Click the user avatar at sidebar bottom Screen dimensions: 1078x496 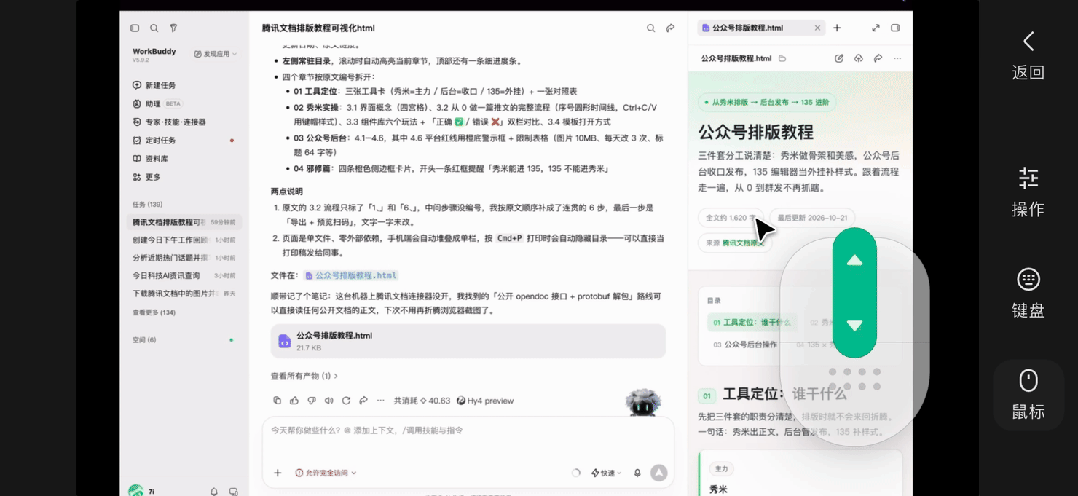click(135, 490)
